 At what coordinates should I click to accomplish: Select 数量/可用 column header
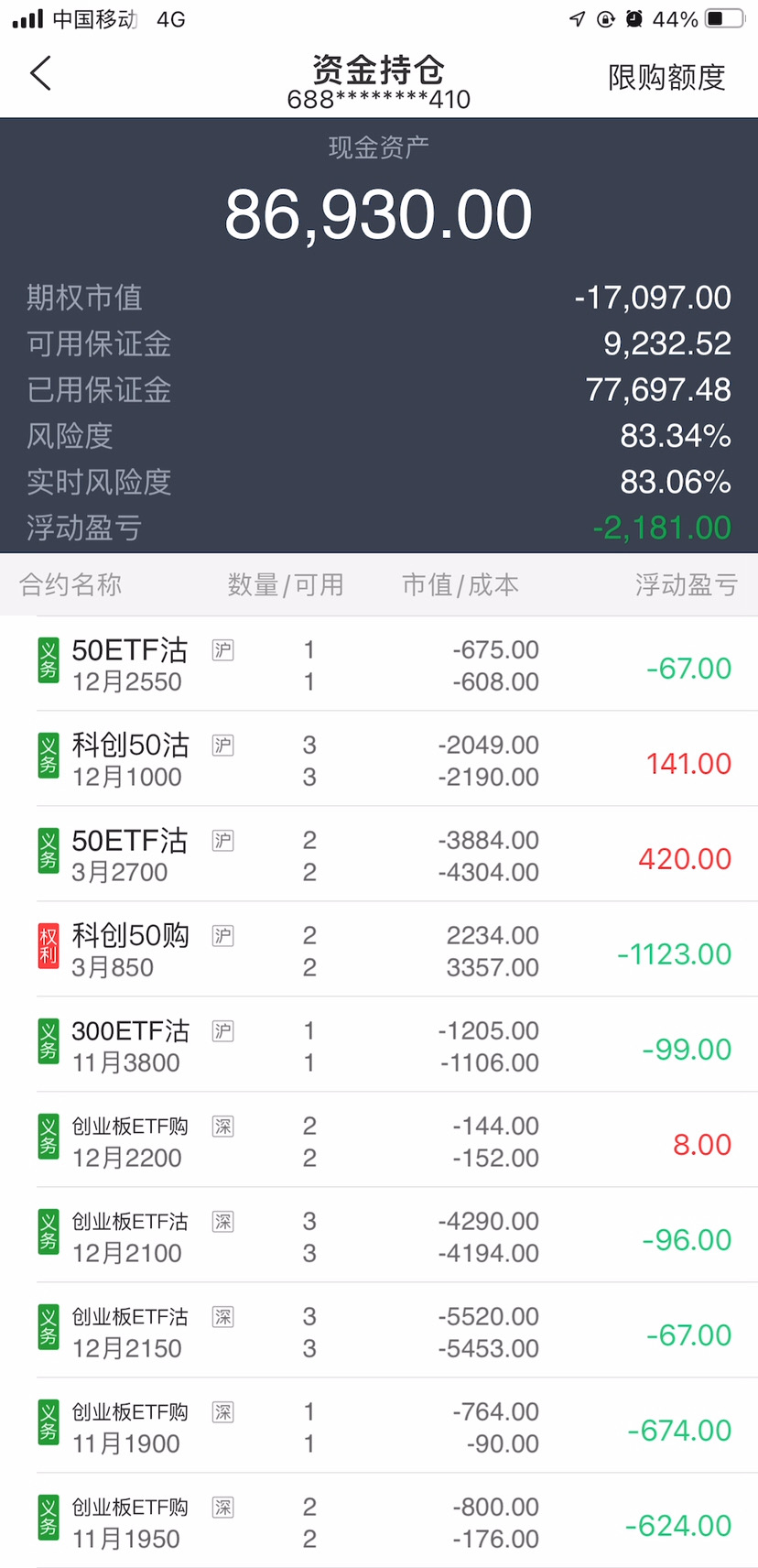pos(286,584)
